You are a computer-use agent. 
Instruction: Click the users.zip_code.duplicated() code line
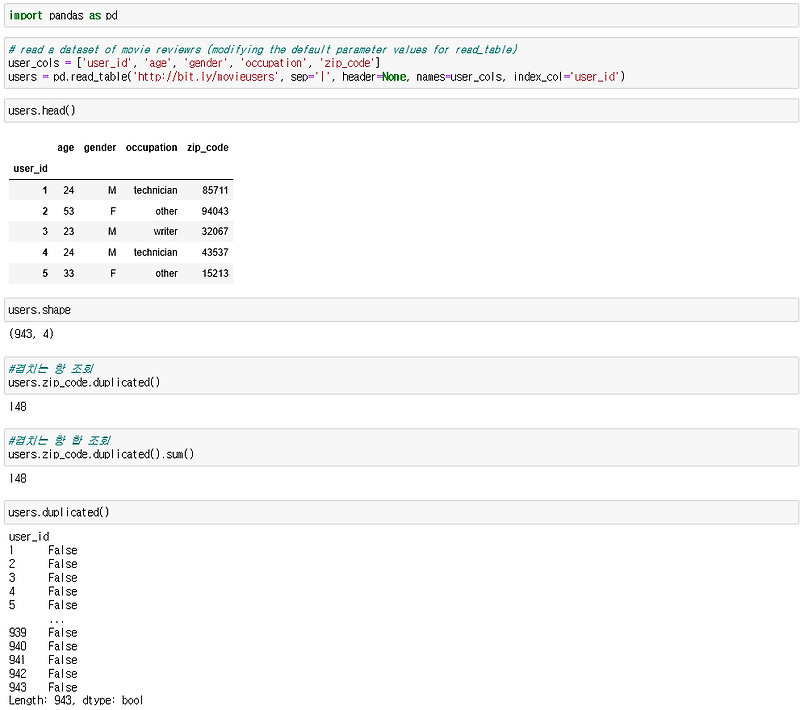pos(84,382)
